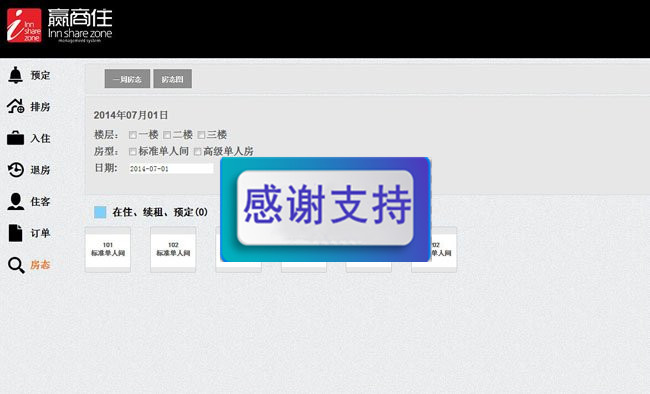Click the blue 在住、续租、预定 legend swatch
Image resolution: width=650 pixels, height=394 pixels.
click(x=100, y=212)
